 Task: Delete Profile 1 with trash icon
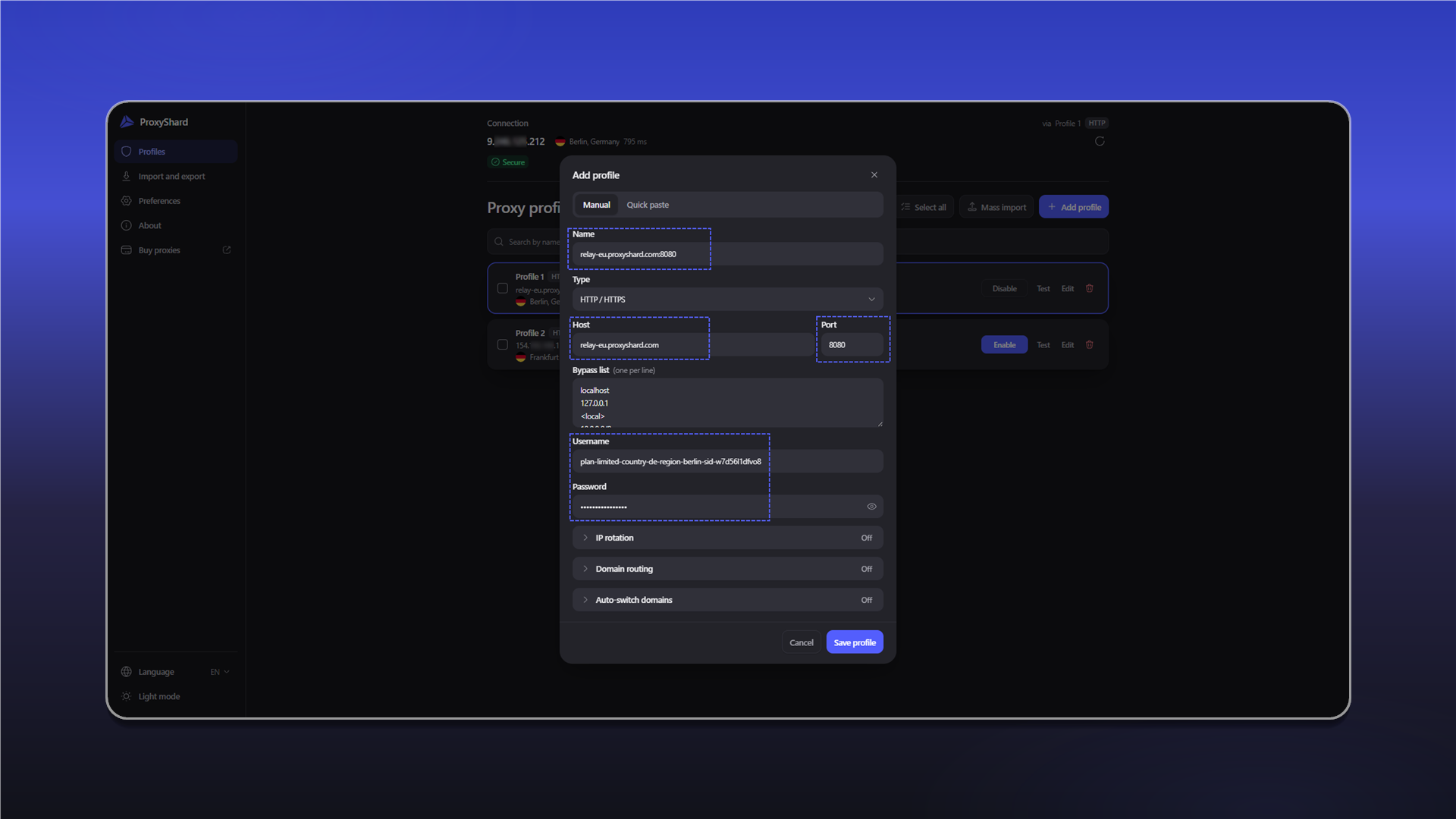pos(1090,288)
